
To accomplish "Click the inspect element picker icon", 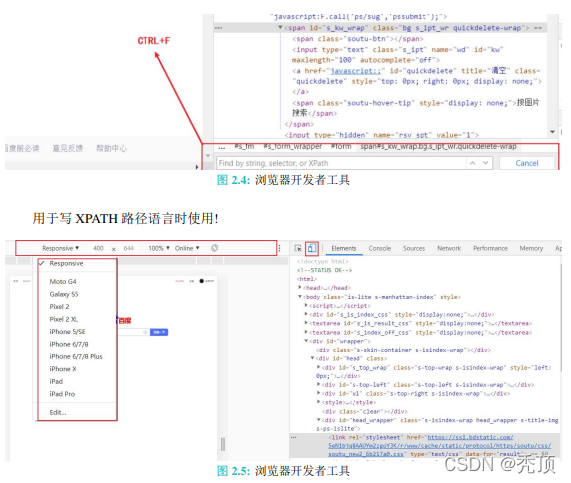I will pos(298,248).
